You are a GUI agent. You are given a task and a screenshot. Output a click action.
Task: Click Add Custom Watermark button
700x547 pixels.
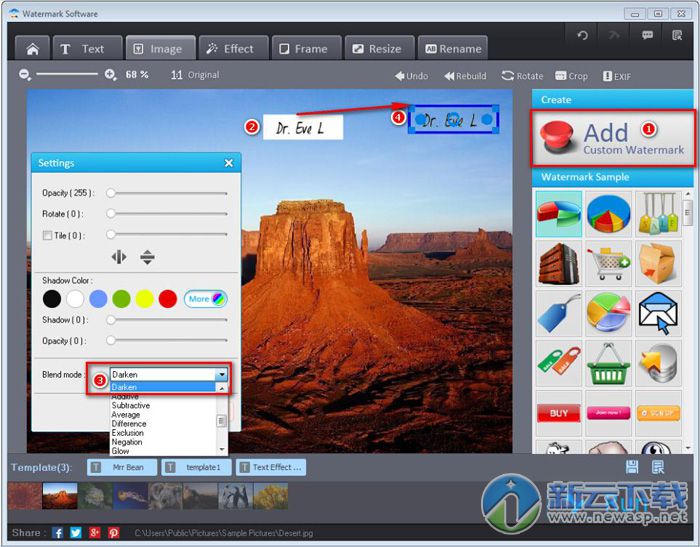(x=613, y=138)
